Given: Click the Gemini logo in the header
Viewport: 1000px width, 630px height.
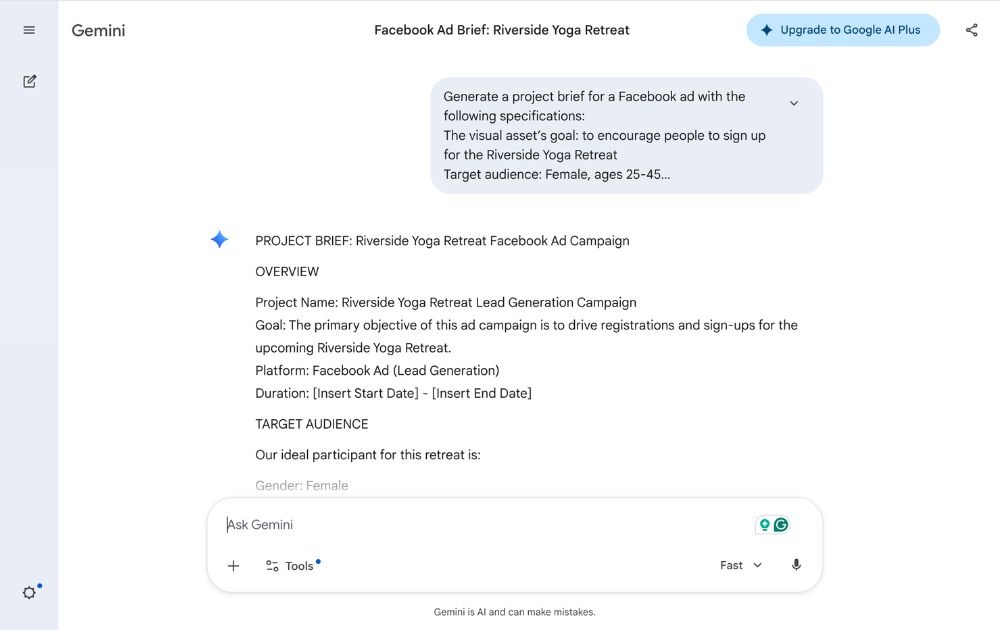Looking at the screenshot, I should pos(97,30).
